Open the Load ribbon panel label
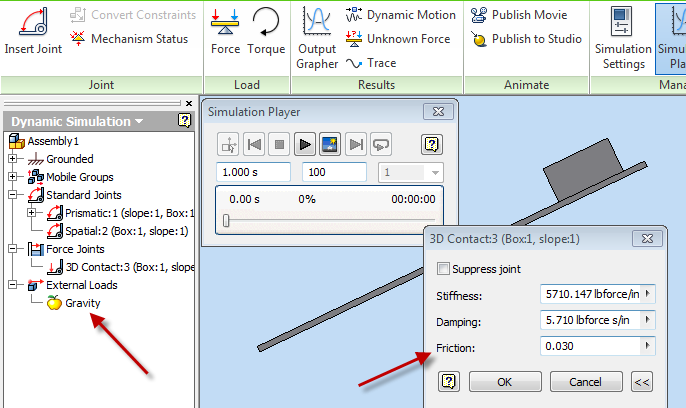686x408 pixels. [x=247, y=84]
